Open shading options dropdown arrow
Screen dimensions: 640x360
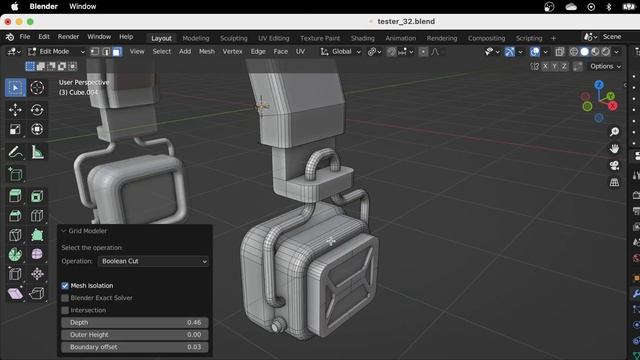point(616,52)
